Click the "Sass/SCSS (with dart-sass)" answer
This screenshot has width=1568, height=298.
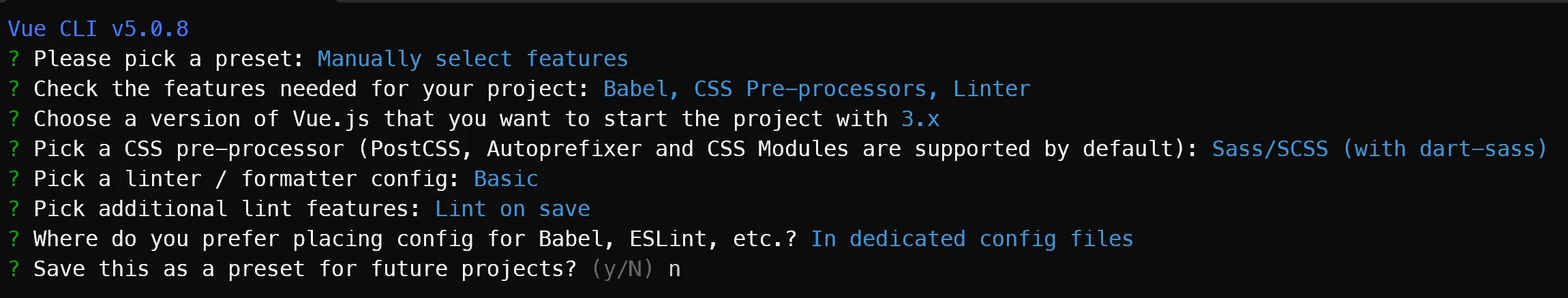(x=1379, y=149)
